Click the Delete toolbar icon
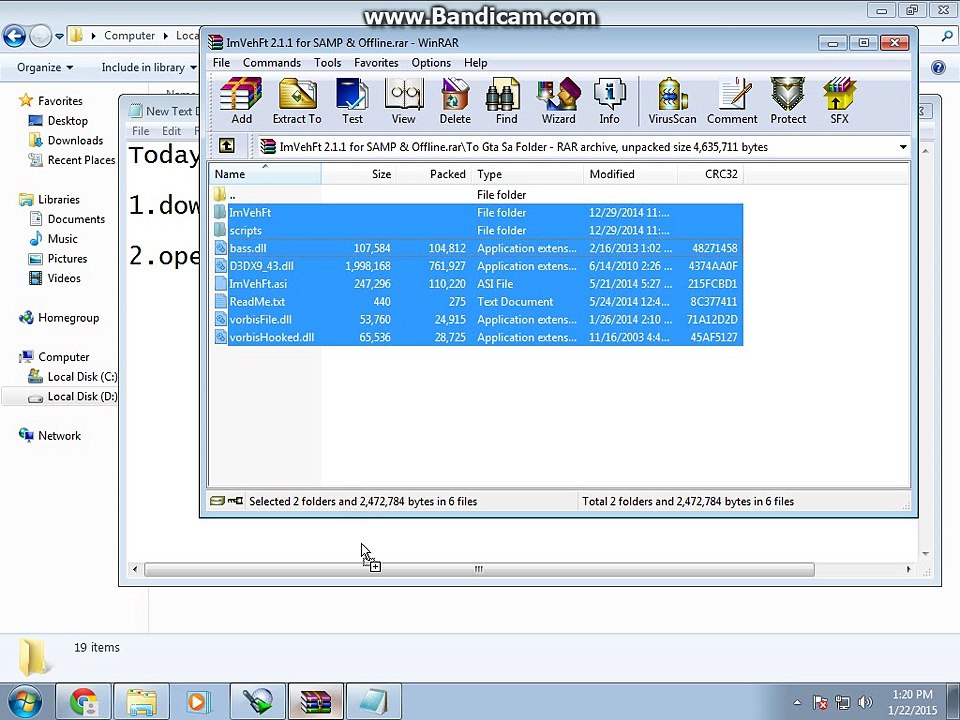This screenshot has height=720, width=960. [x=455, y=102]
